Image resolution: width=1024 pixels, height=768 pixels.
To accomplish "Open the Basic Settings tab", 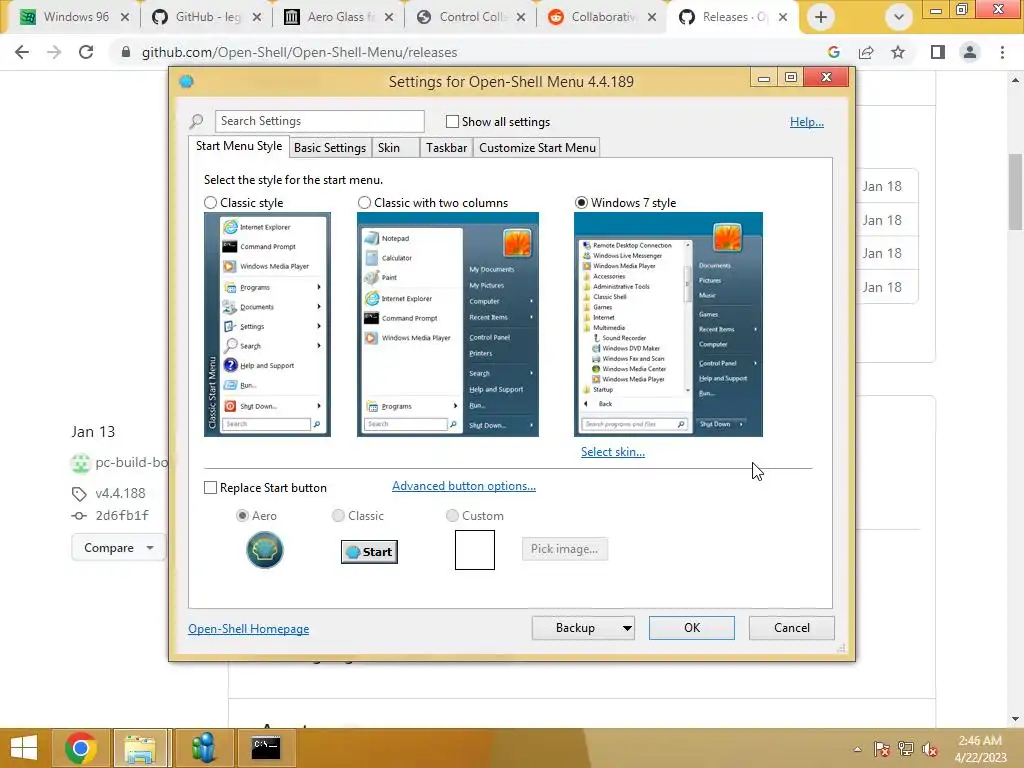I will click(x=330, y=148).
